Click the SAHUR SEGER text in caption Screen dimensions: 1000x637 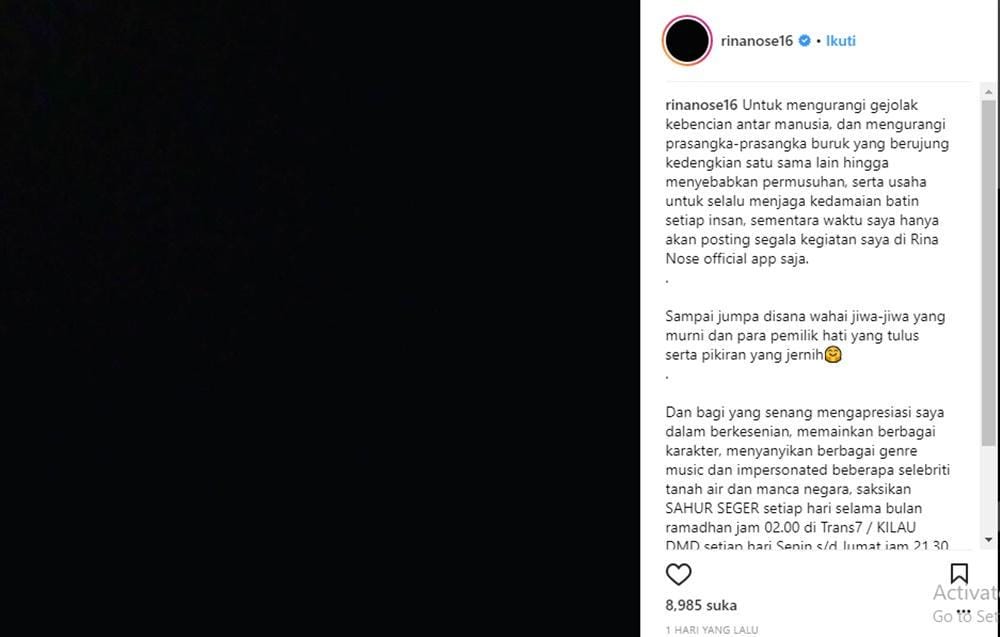click(712, 509)
